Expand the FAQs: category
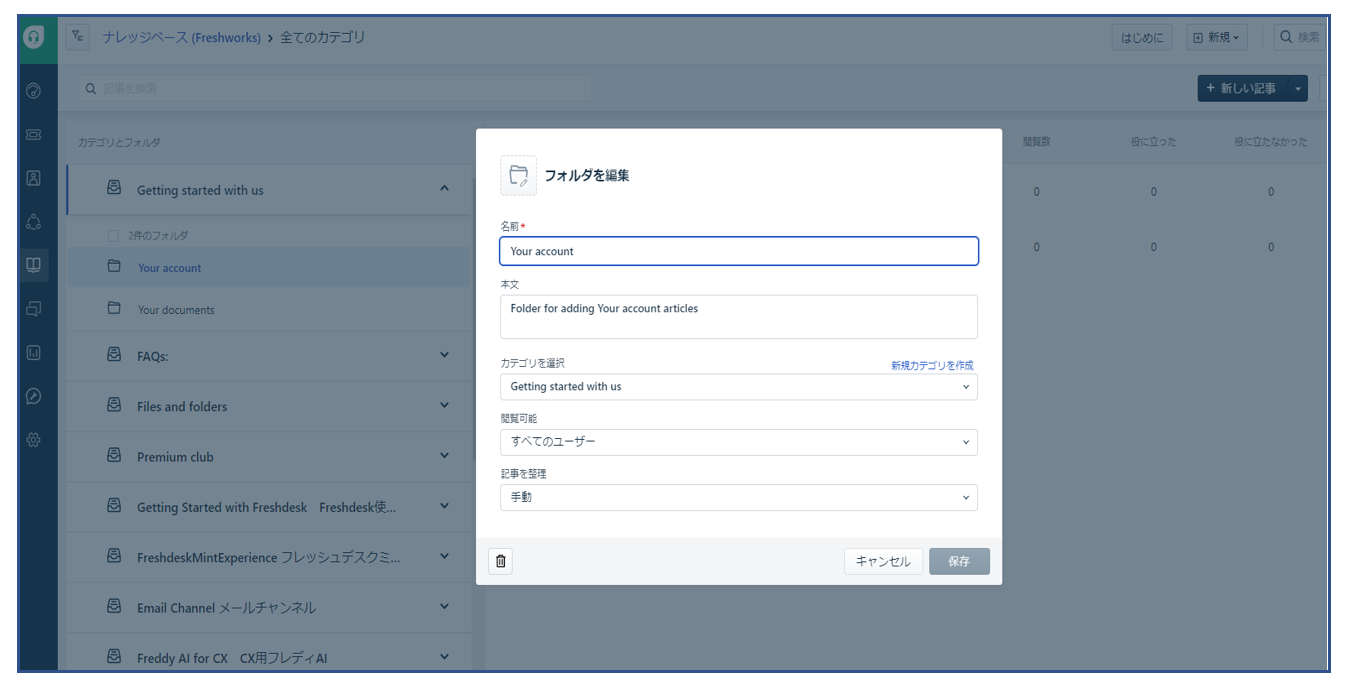The width and height of the screenshot is (1355, 687). coord(444,355)
